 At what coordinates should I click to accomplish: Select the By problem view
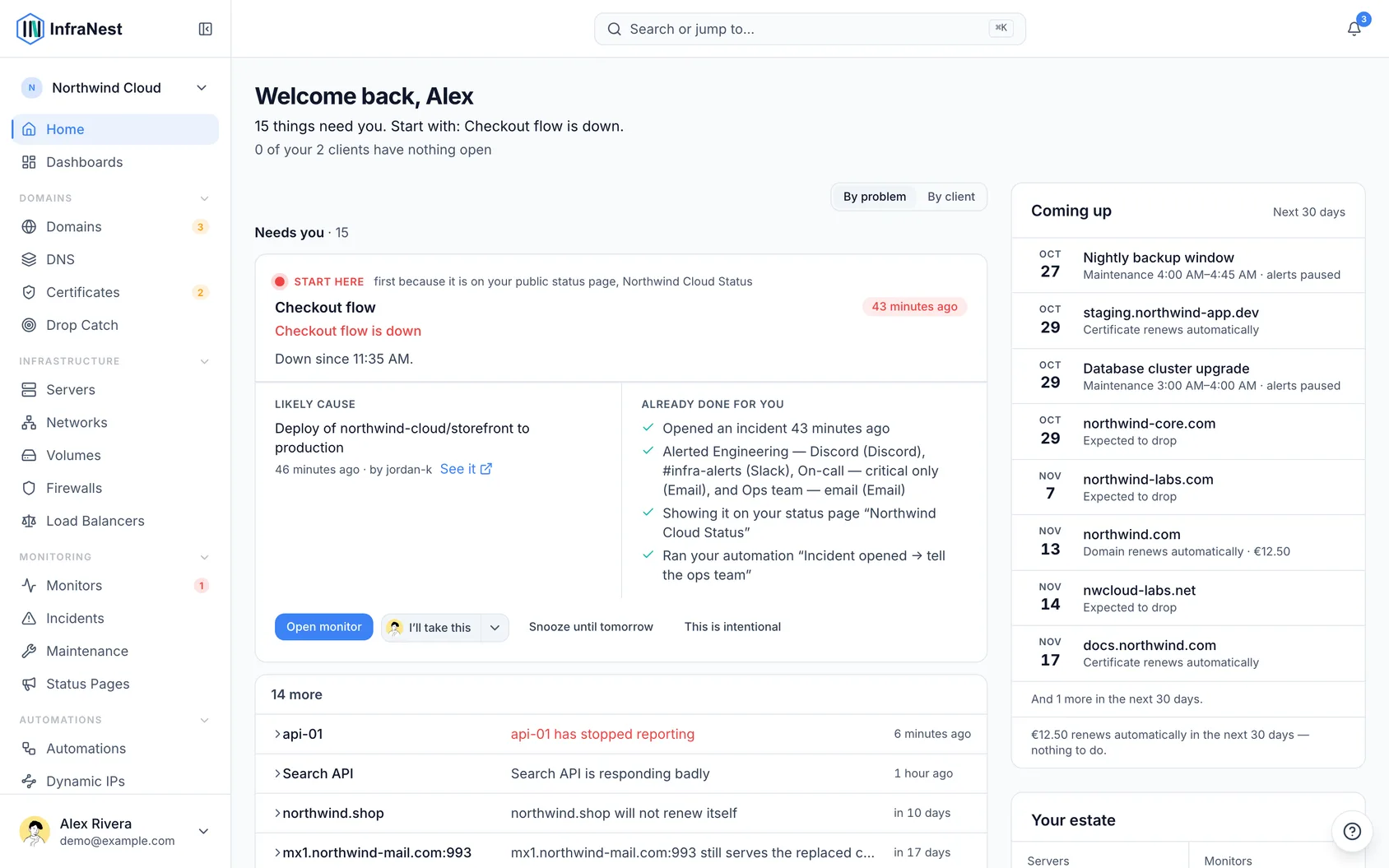(x=875, y=197)
